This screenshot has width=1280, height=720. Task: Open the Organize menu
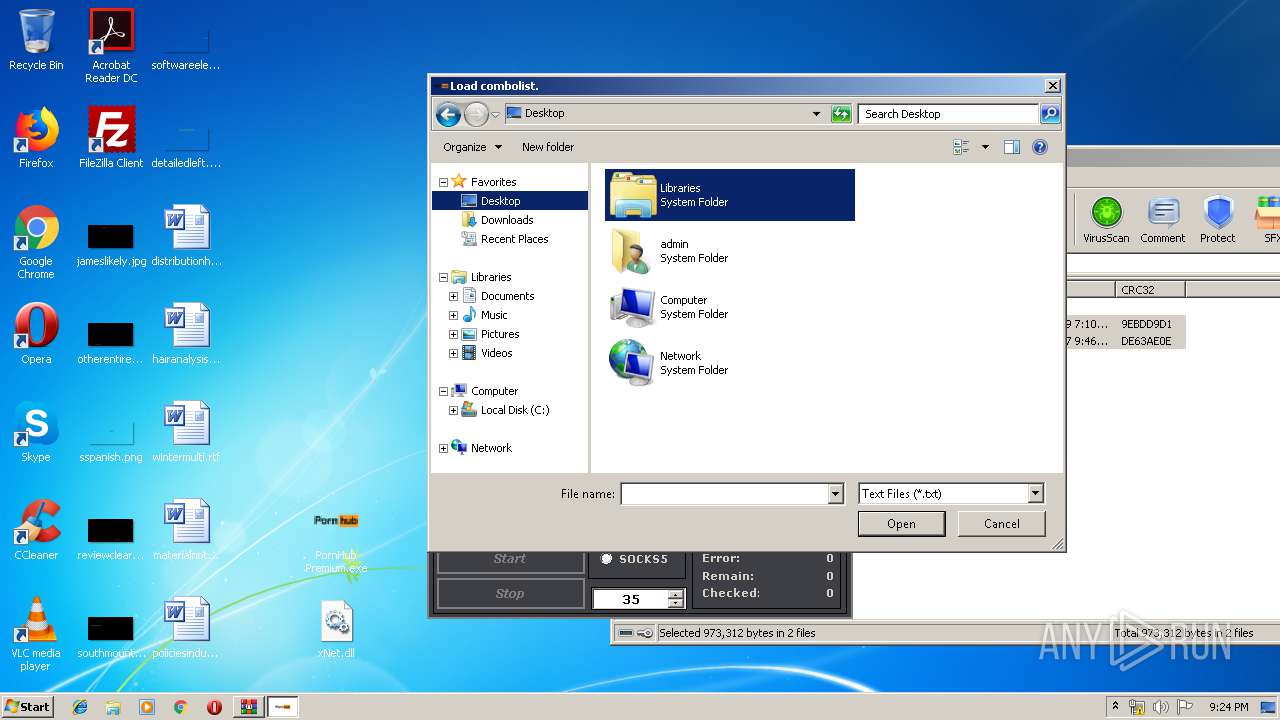pos(472,147)
